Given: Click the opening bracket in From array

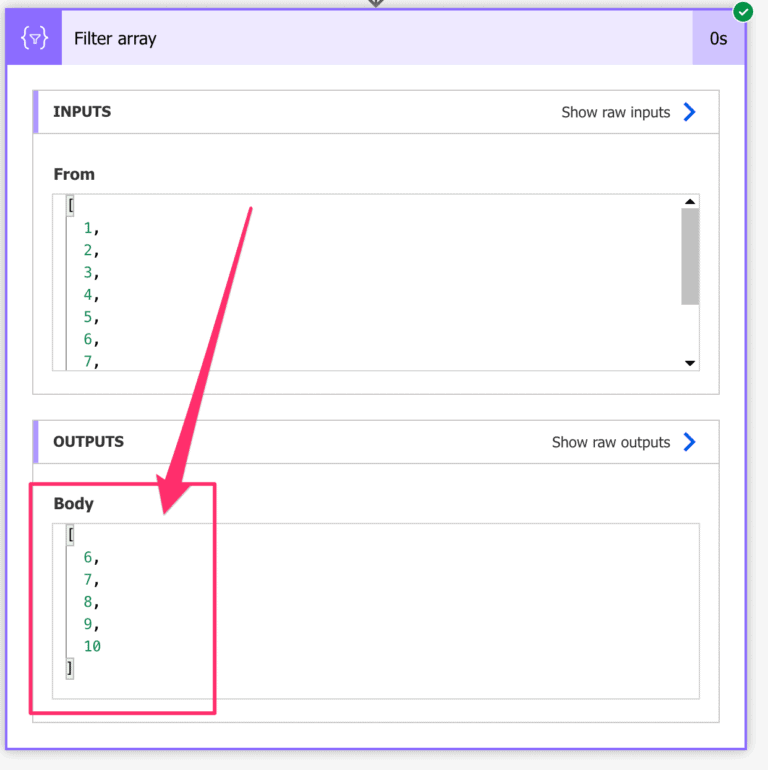Looking at the screenshot, I should [71, 206].
